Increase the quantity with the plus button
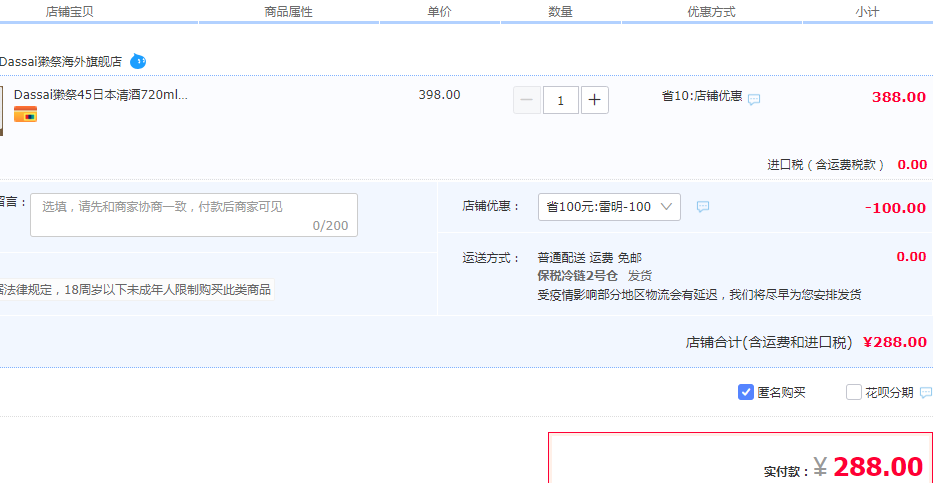 pyautogui.click(x=594, y=100)
